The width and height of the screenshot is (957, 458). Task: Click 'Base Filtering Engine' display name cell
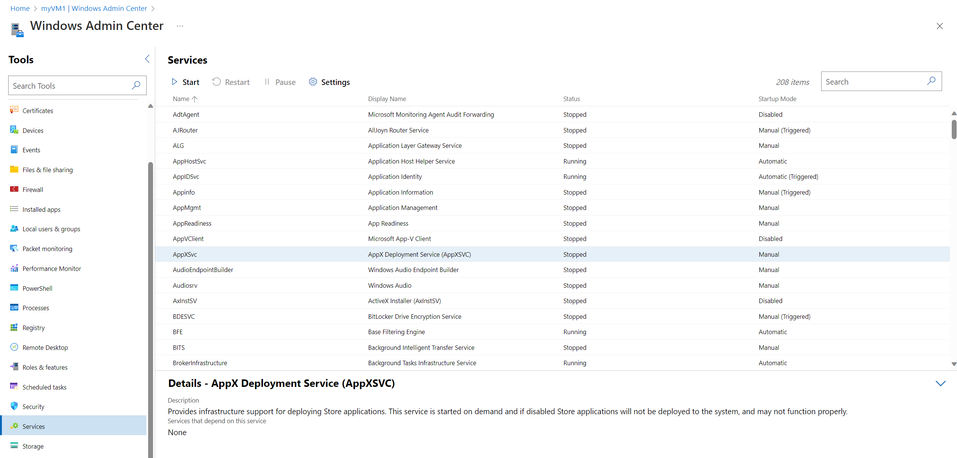(x=396, y=332)
